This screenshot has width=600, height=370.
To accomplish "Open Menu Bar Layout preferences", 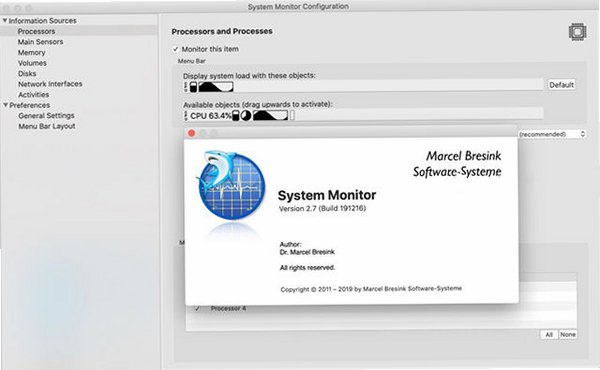I will 47,126.
